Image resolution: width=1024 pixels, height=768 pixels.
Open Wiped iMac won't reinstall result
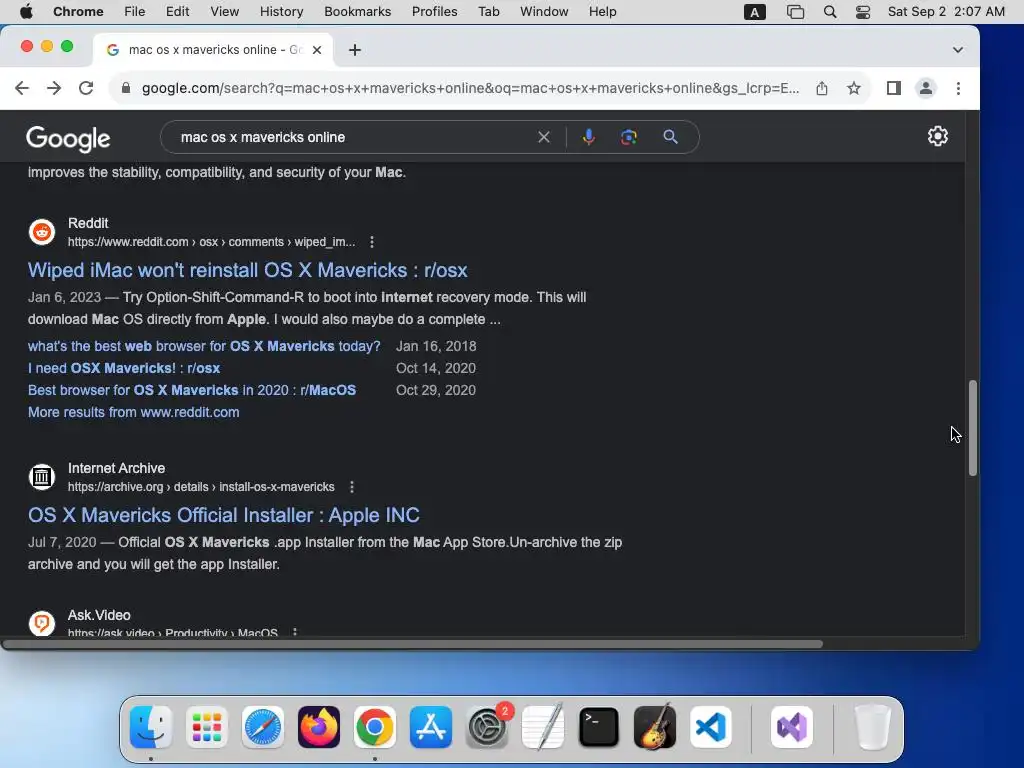click(x=248, y=270)
